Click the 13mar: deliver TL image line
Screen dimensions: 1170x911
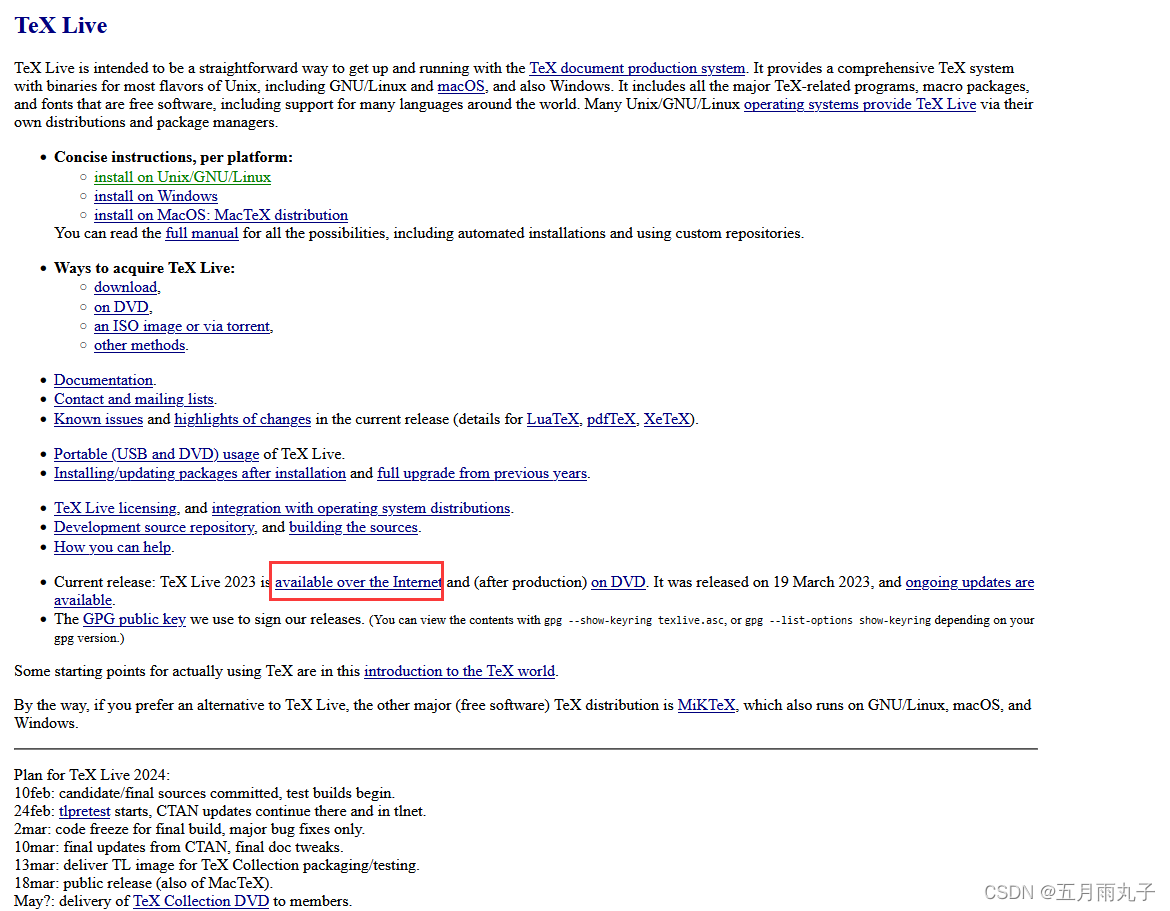point(217,865)
